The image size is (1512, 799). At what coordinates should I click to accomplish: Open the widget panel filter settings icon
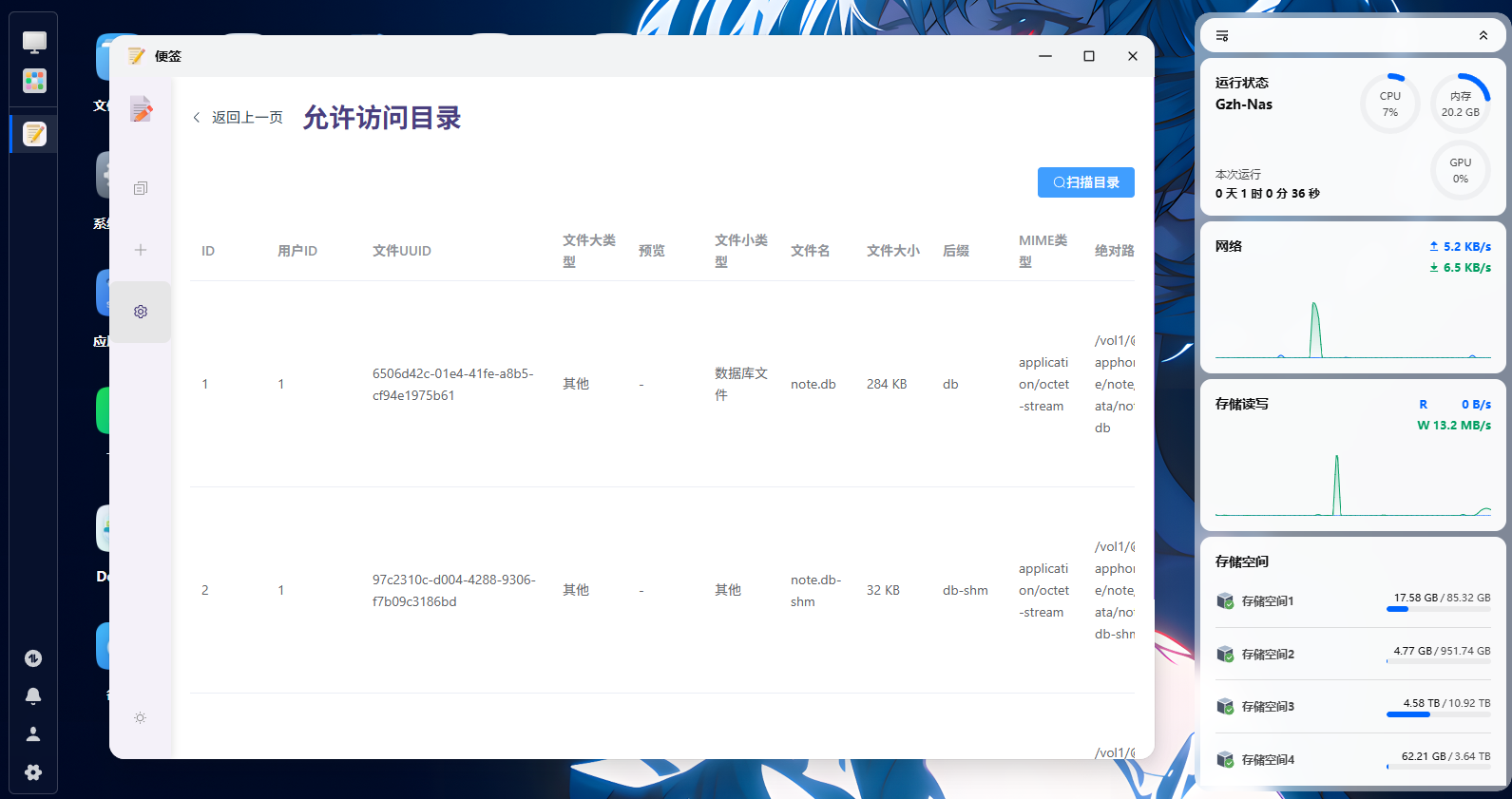pos(1222,36)
